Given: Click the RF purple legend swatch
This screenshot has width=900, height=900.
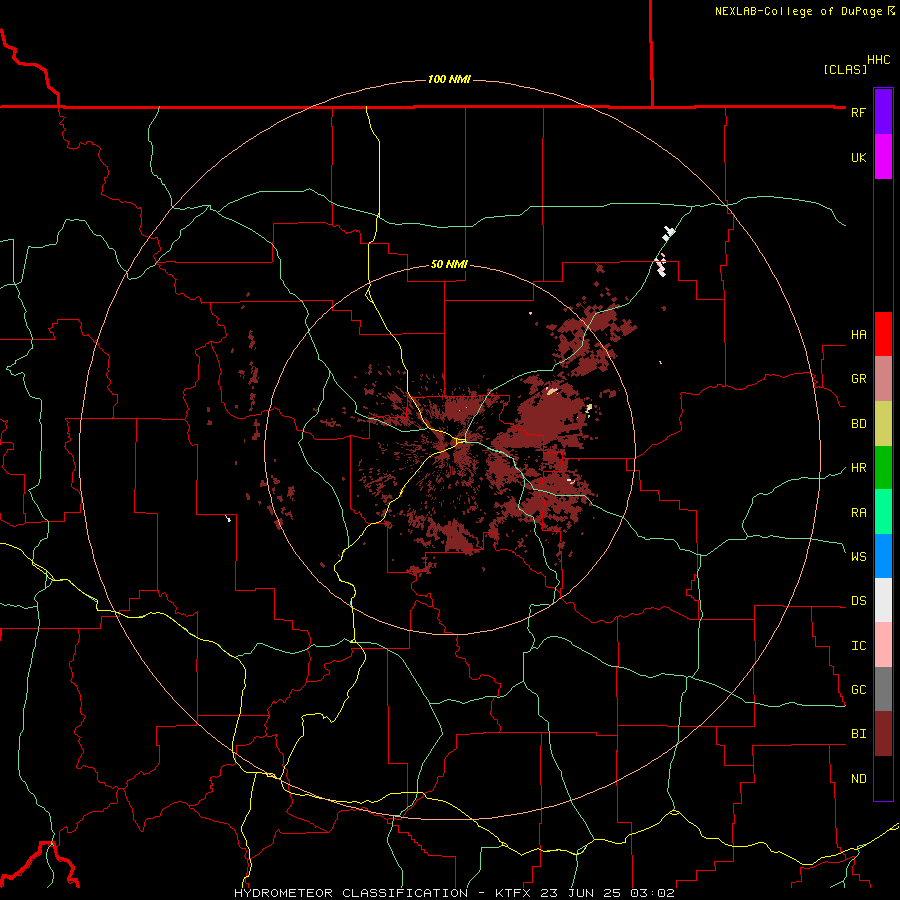Looking at the screenshot, I should pos(883,112).
